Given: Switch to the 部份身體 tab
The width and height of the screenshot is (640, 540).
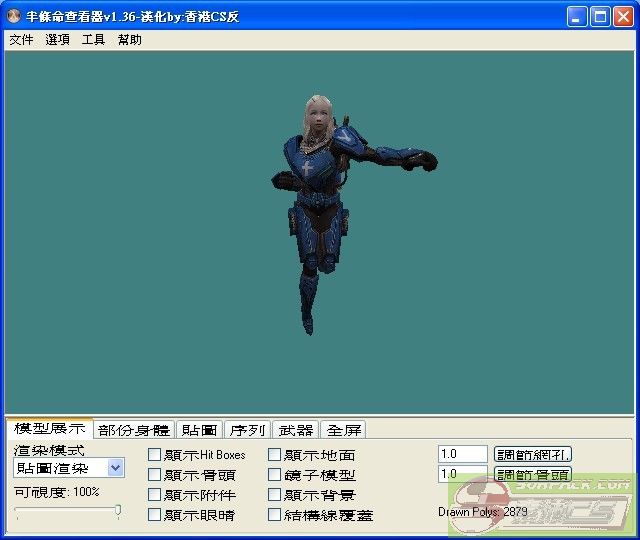Looking at the screenshot, I should [134, 430].
